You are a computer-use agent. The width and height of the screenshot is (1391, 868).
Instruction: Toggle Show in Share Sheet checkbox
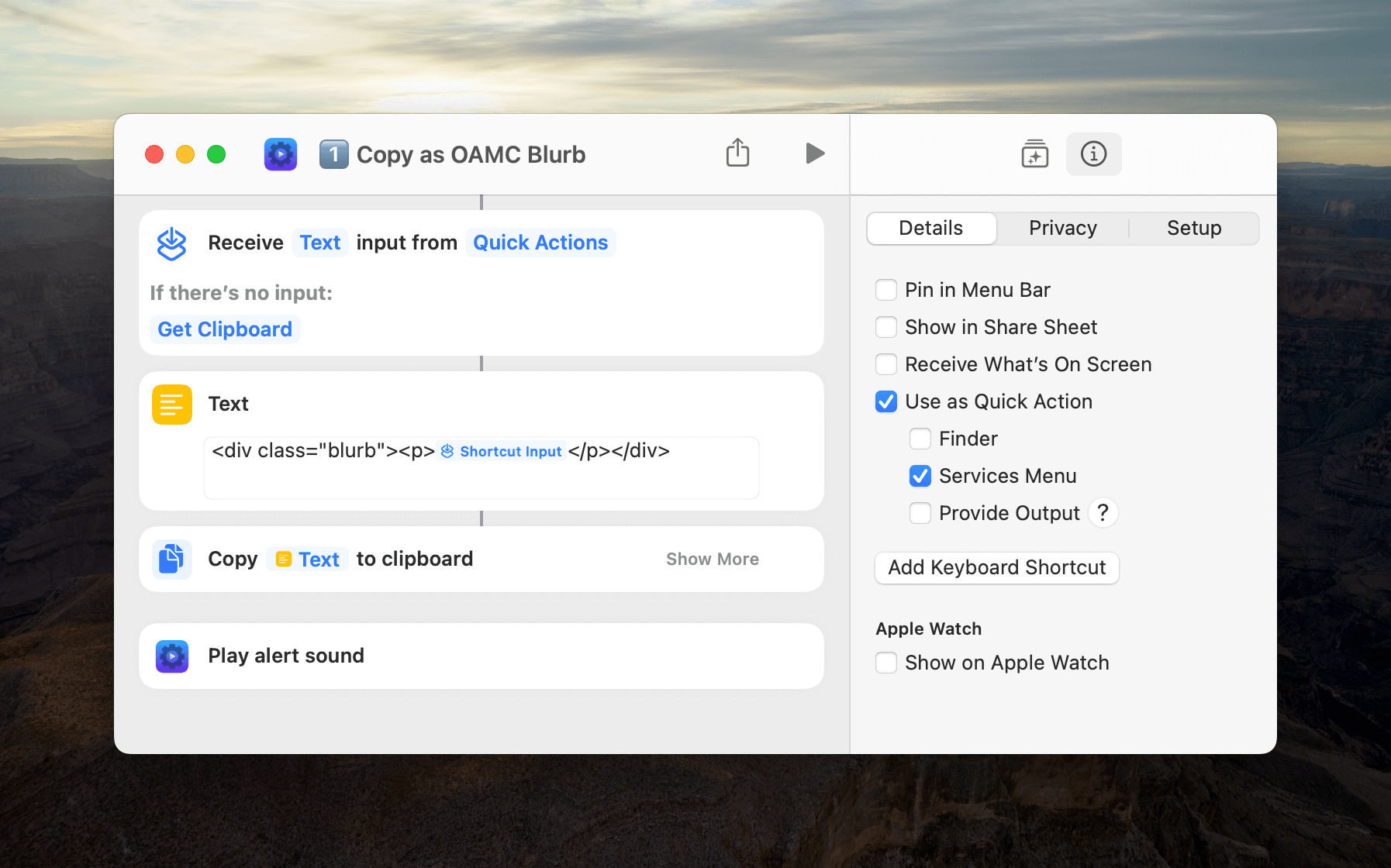(886, 327)
